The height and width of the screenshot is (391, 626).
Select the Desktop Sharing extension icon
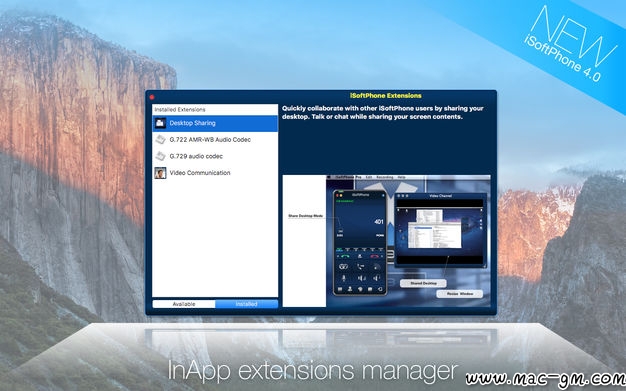pos(160,123)
